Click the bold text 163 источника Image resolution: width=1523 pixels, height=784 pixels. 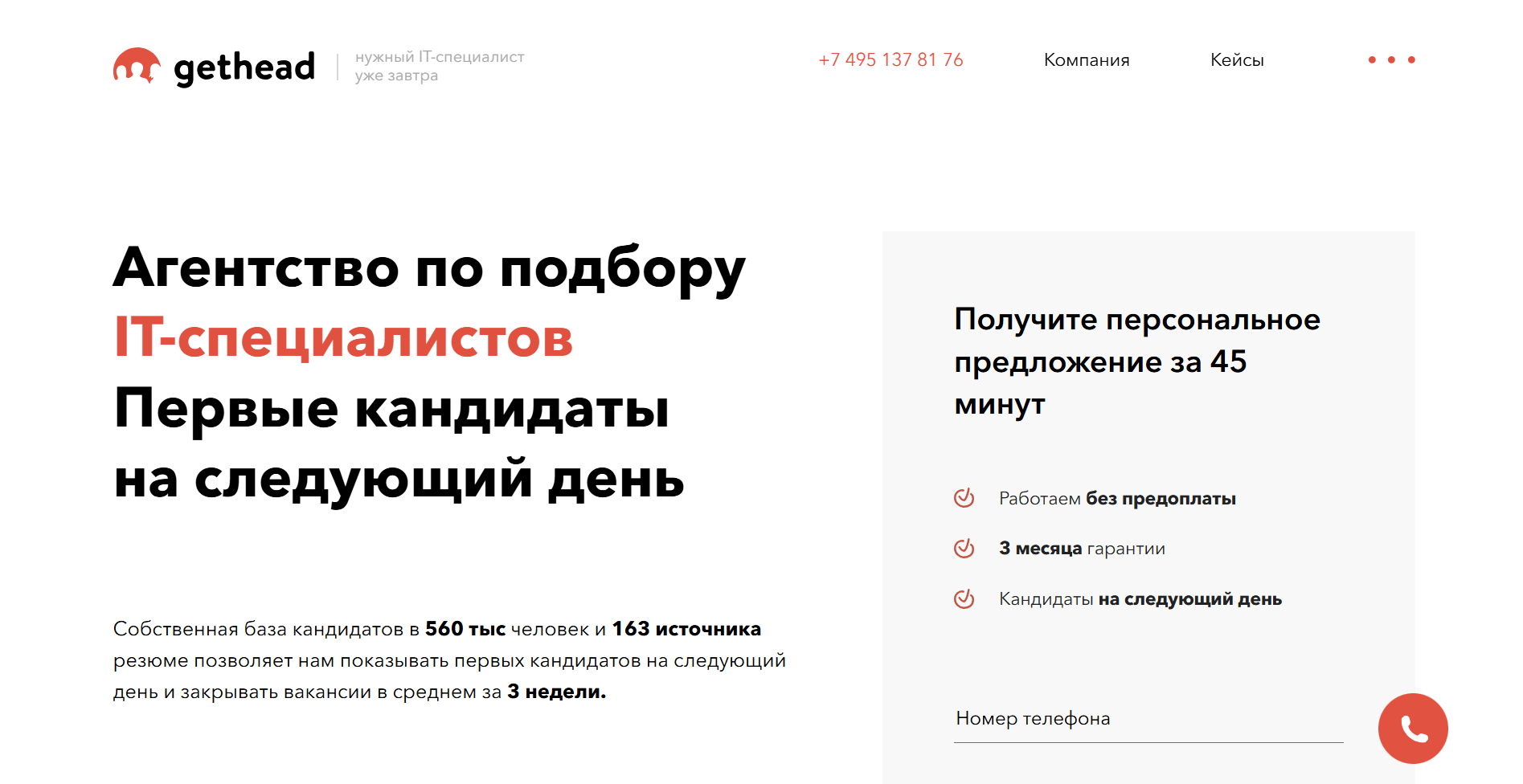[x=686, y=629]
